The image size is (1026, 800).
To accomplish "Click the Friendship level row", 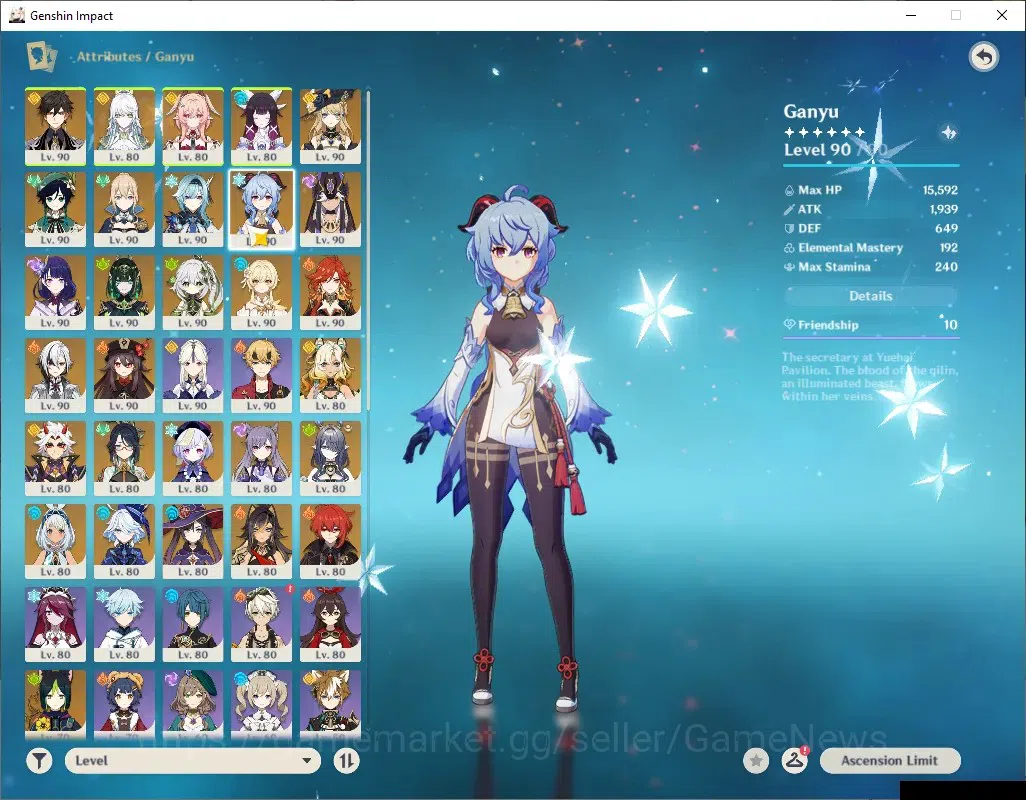I will pos(870,325).
